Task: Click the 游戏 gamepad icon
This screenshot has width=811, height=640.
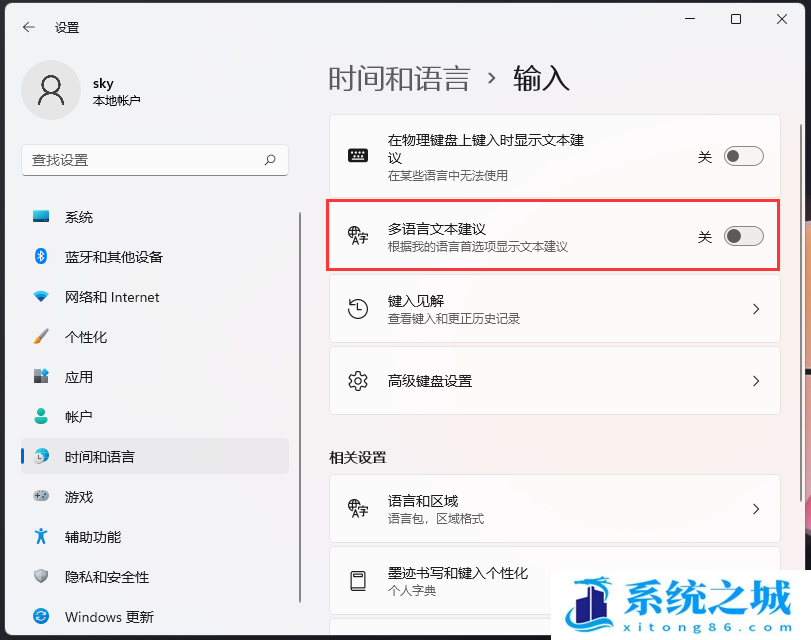Action: click(41, 496)
